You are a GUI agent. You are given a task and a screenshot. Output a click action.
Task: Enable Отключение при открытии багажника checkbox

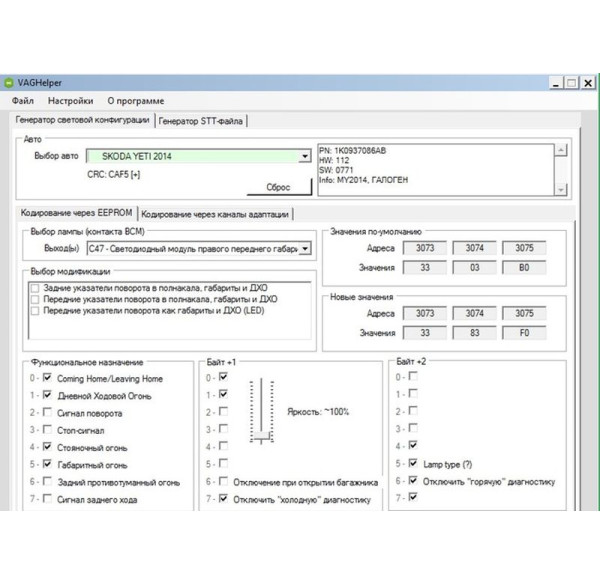tap(223, 482)
